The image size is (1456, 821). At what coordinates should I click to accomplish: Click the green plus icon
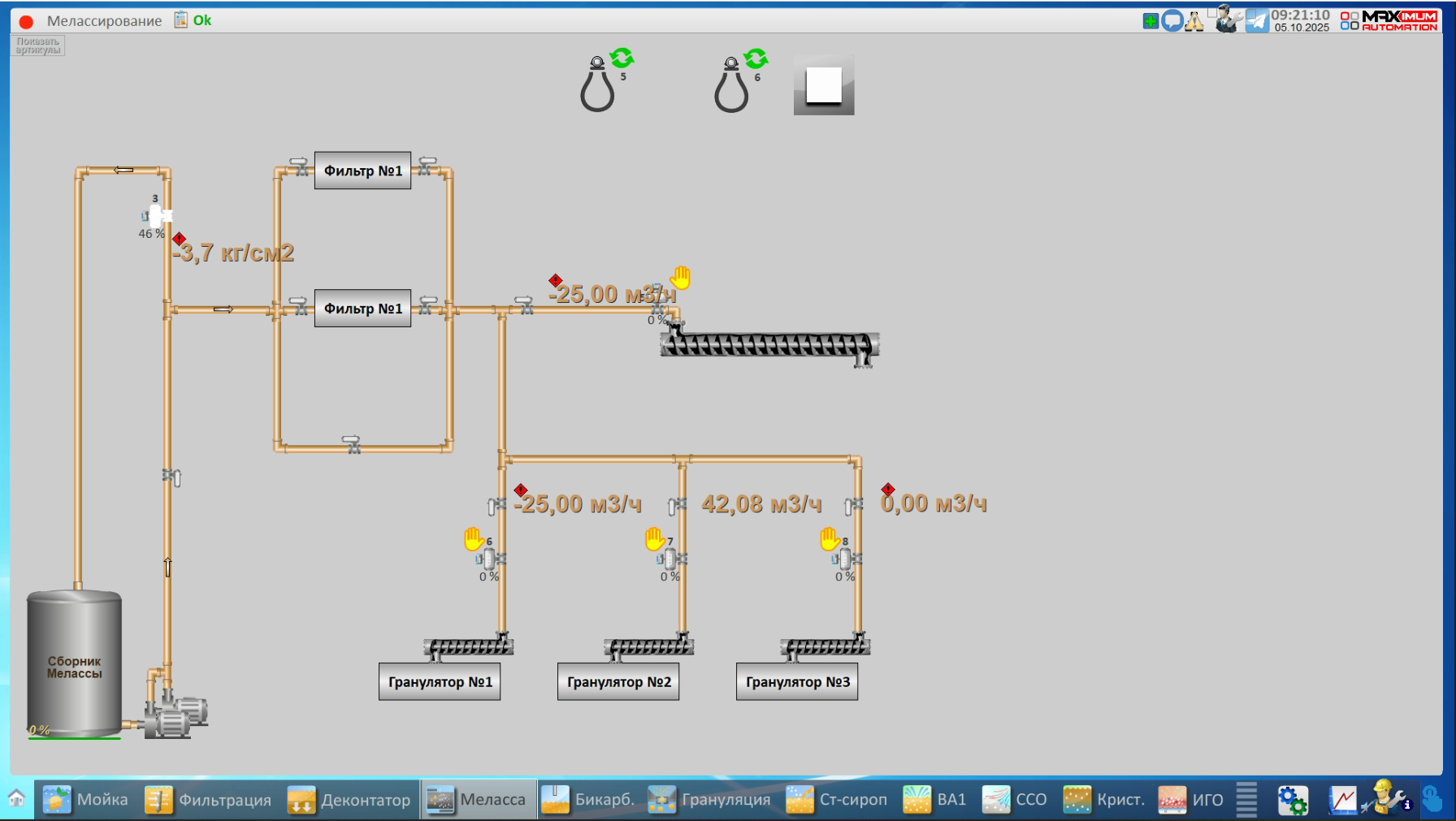click(1150, 21)
